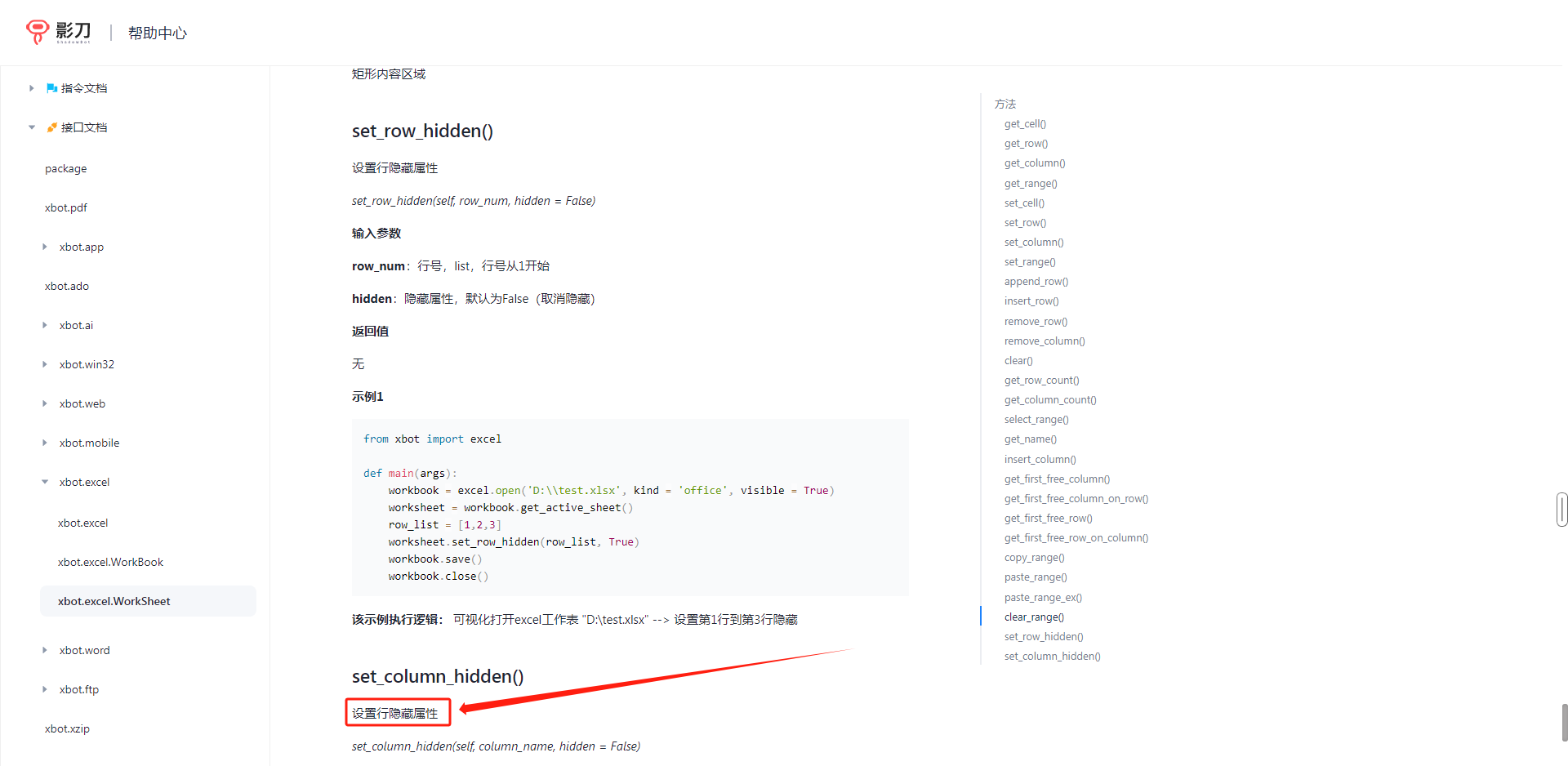Expand the xbot.app tree node

pos(45,247)
